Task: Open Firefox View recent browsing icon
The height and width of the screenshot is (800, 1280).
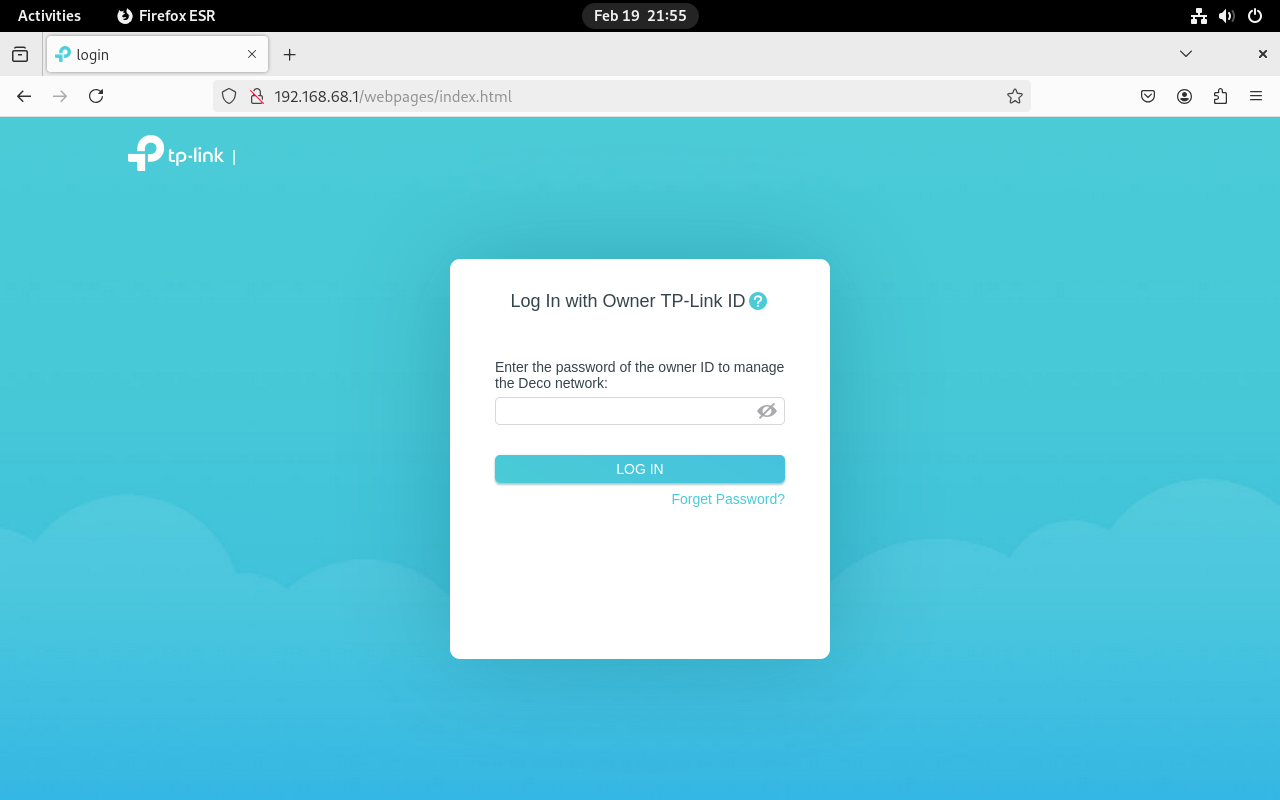Action: click(20, 54)
